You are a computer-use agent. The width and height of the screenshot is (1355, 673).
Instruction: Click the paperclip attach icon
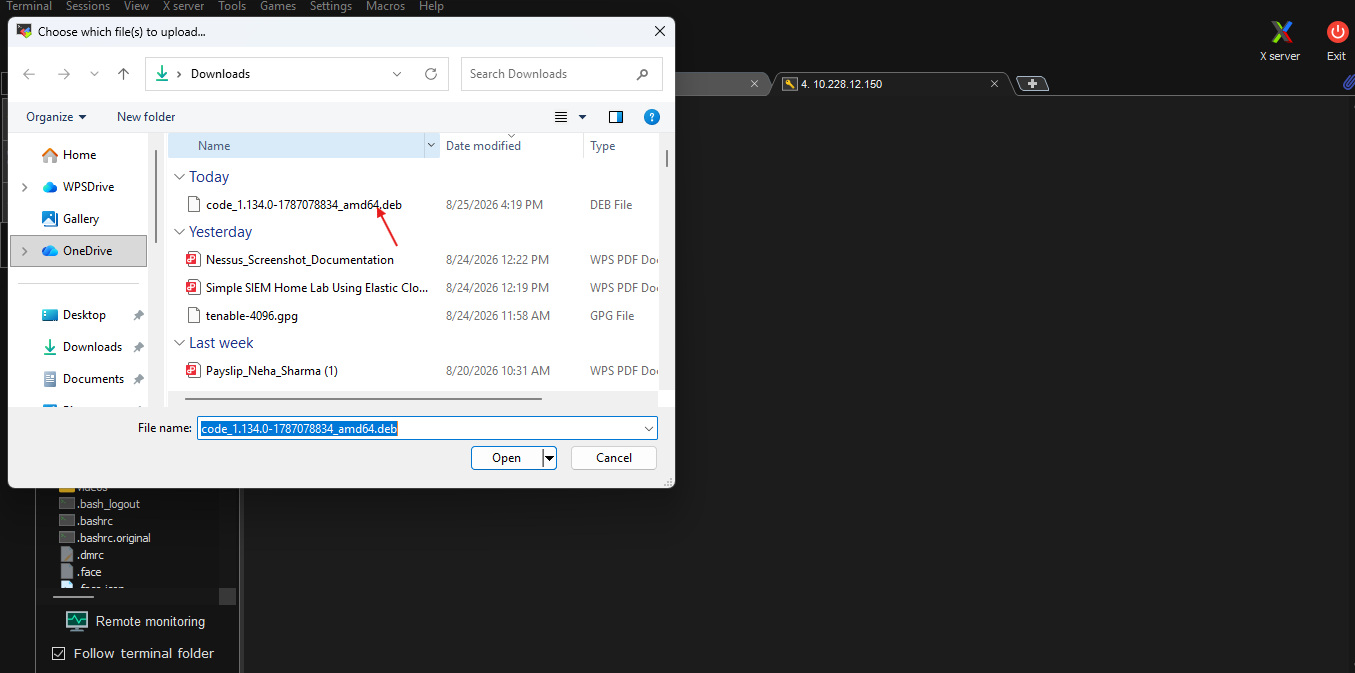click(x=1347, y=84)
